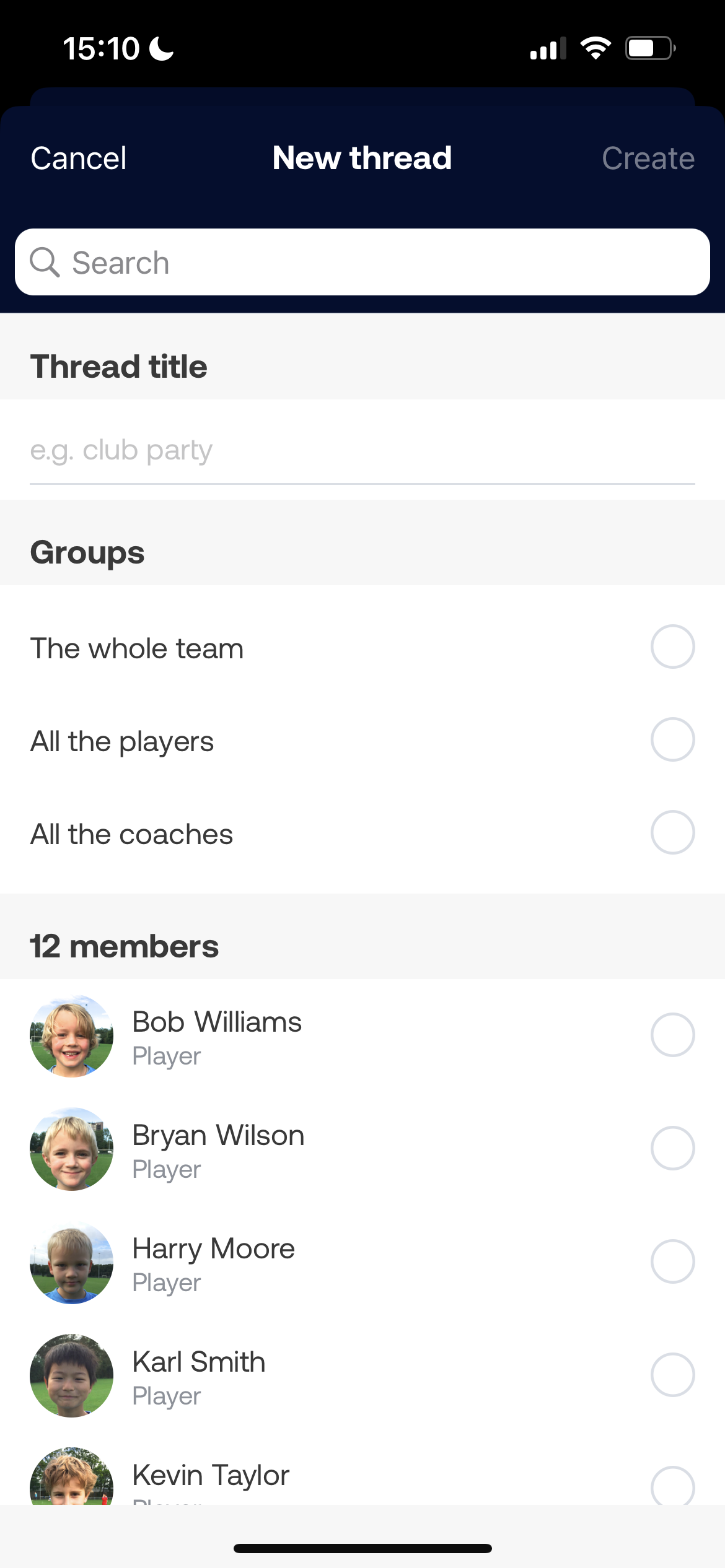Tap the Create button
This screenshot has width=725, height=1568.
[648, 159]
